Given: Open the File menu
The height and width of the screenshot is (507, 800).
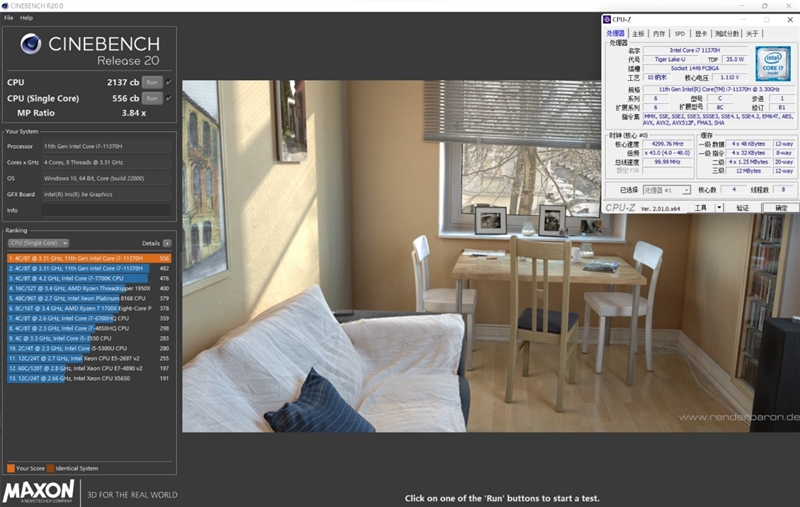Looking at the screenshot, I should click(x=9, y=18).
